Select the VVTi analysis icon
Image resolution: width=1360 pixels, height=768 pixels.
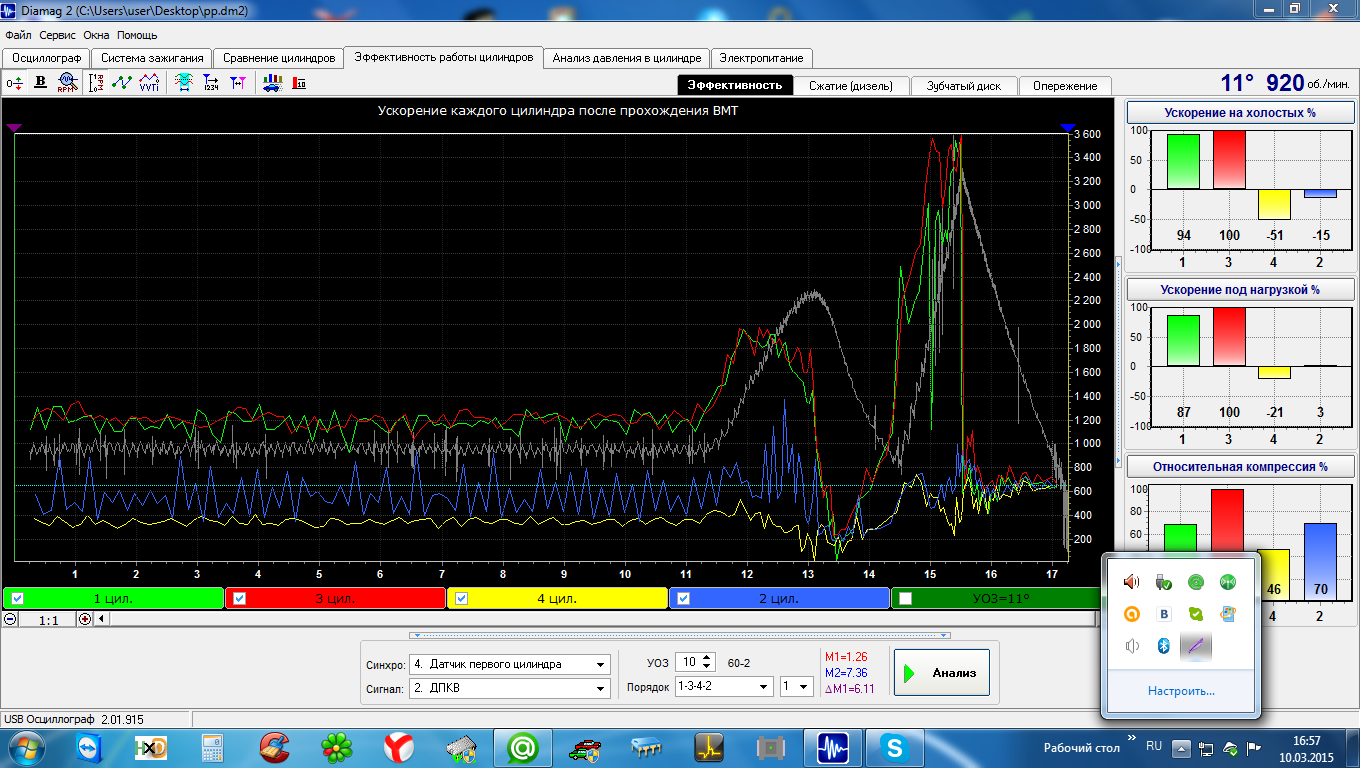(x=149, y=83)
